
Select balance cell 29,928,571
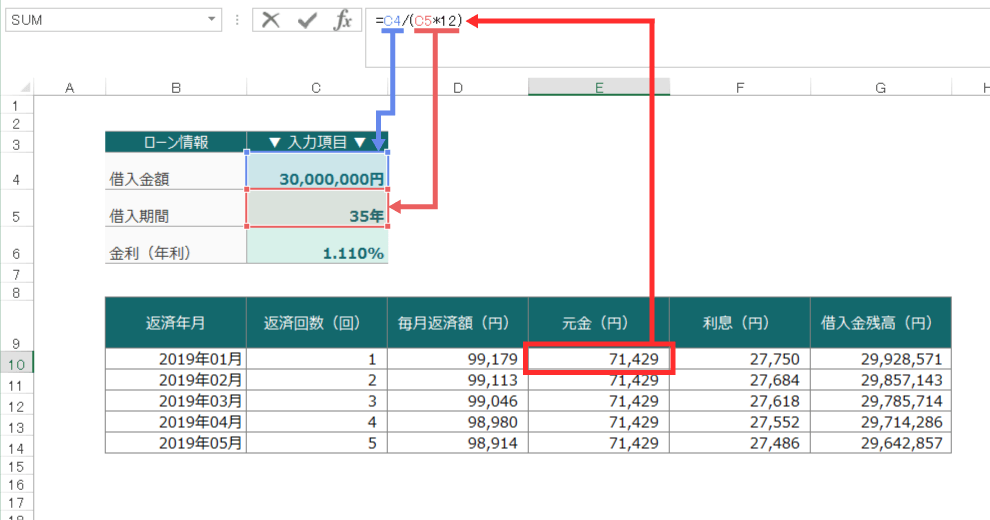click(881, 359)
